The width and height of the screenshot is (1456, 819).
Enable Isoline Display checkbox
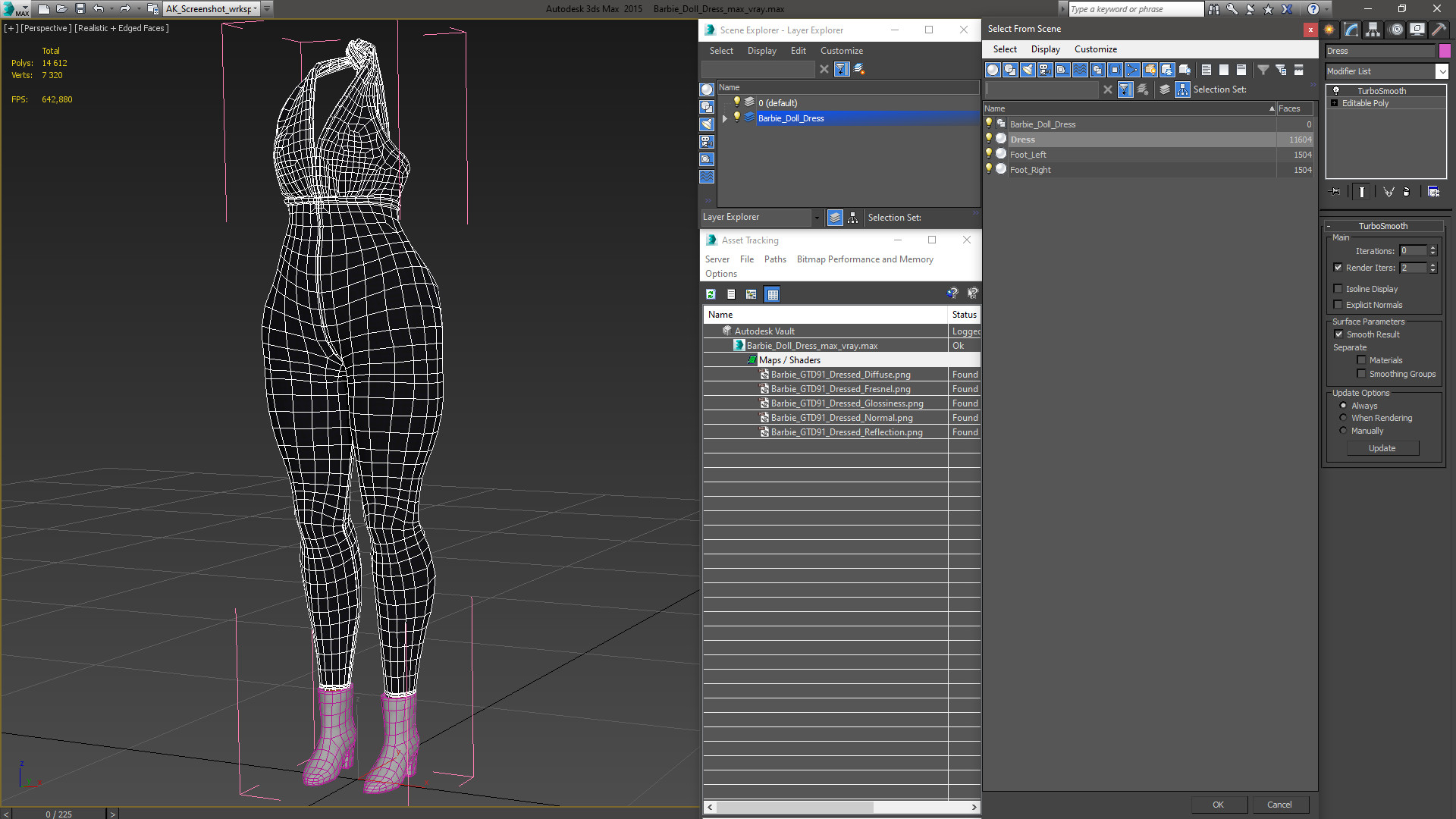[x=1338, y=289]
